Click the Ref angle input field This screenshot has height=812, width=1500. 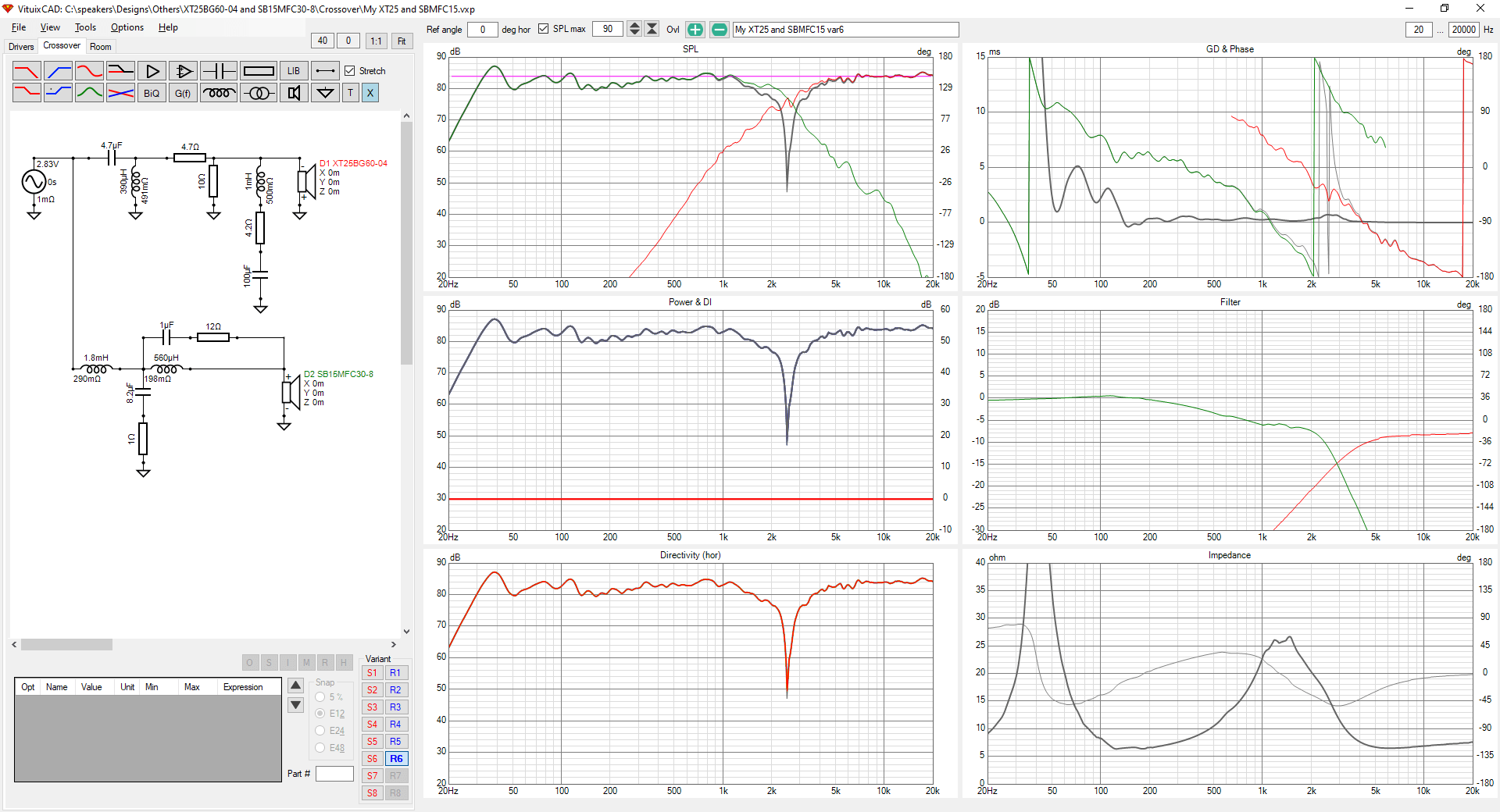[x=483, y=30]
